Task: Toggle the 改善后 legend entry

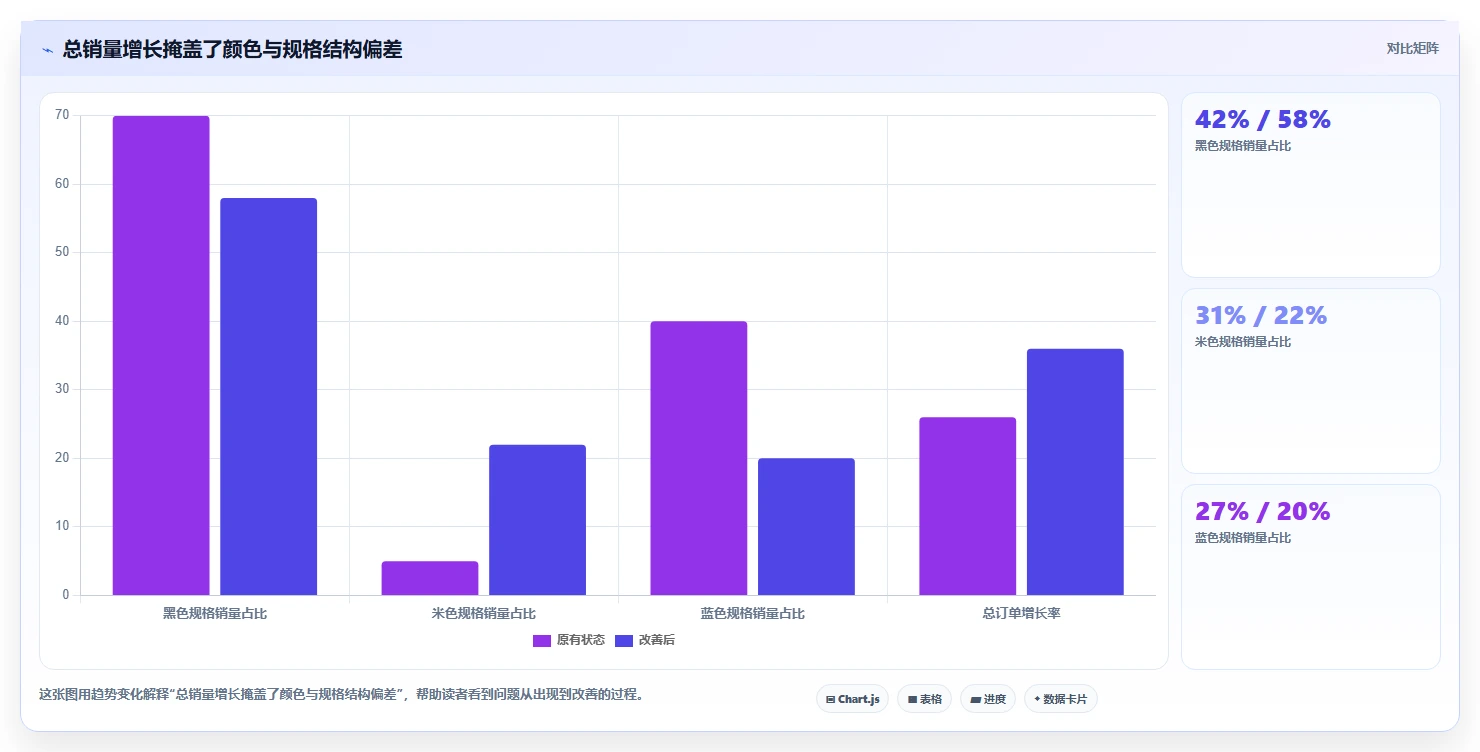Action: [645, 640]
